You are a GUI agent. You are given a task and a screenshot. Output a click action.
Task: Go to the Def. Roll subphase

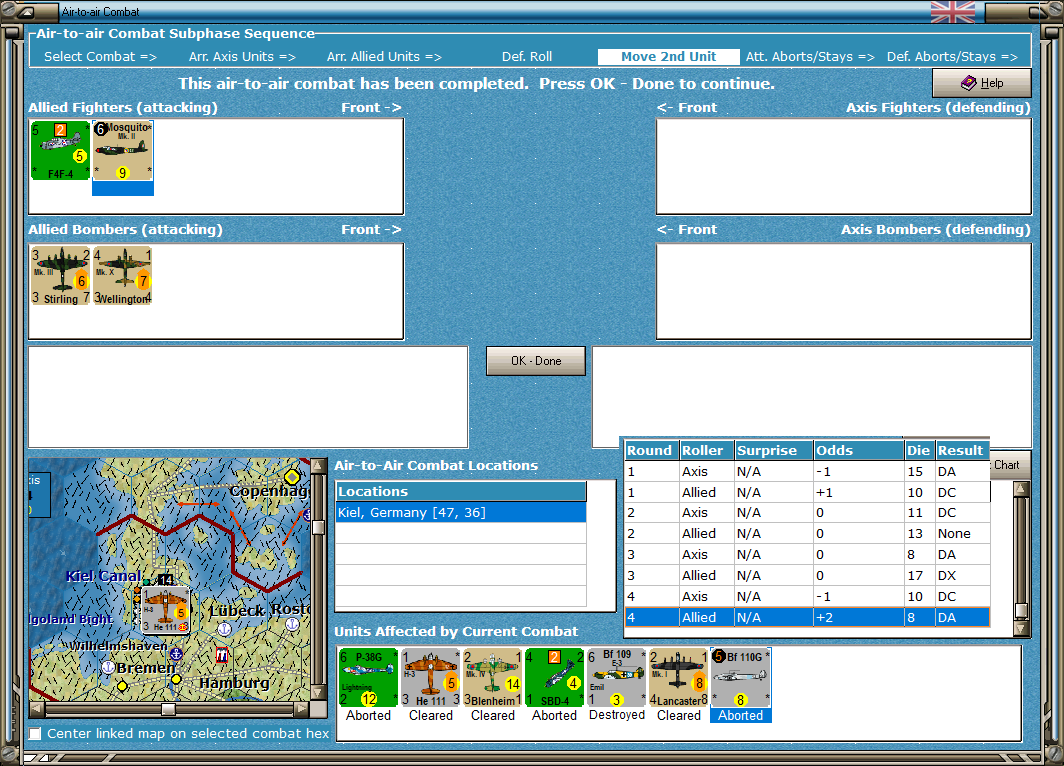[x=527, y=57]
